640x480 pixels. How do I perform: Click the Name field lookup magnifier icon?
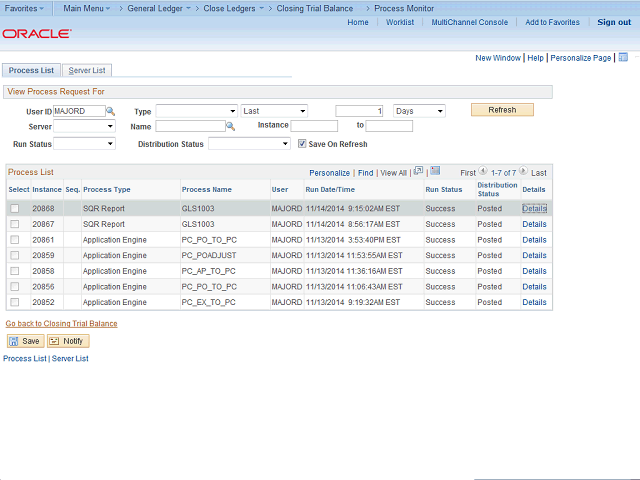click(230, 127)
